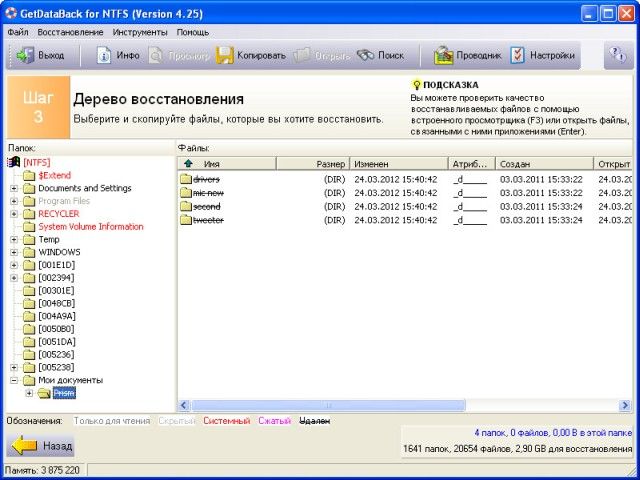Sort by the Размер column header

313,164
